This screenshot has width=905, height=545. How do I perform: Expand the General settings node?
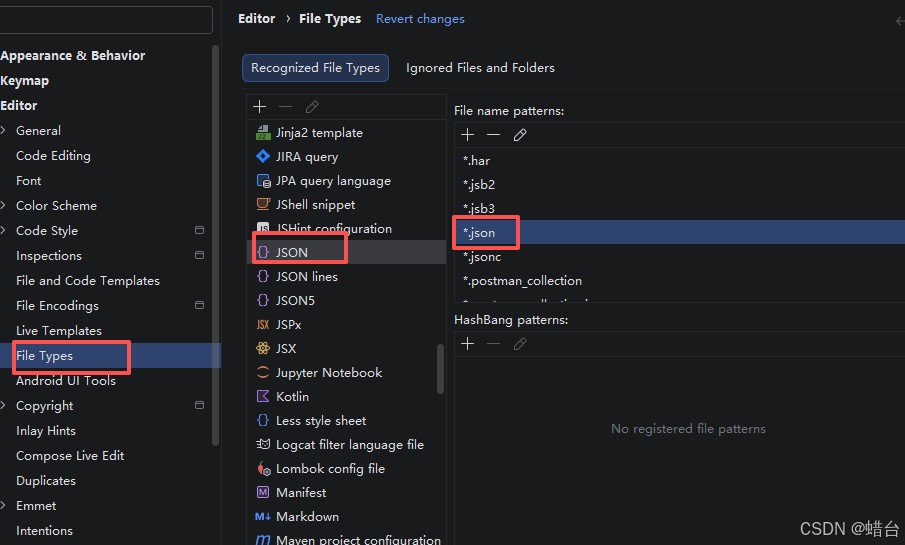3,130
